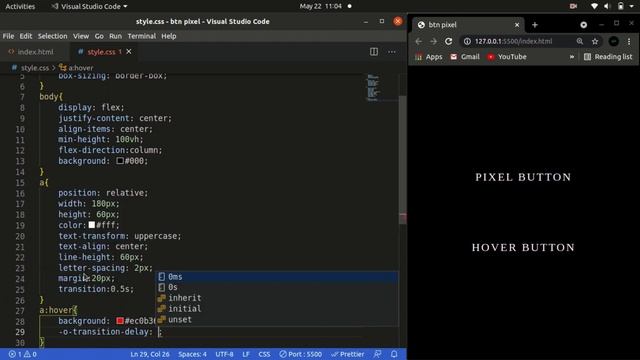Click the code minimap in the editor

(373, 87)
